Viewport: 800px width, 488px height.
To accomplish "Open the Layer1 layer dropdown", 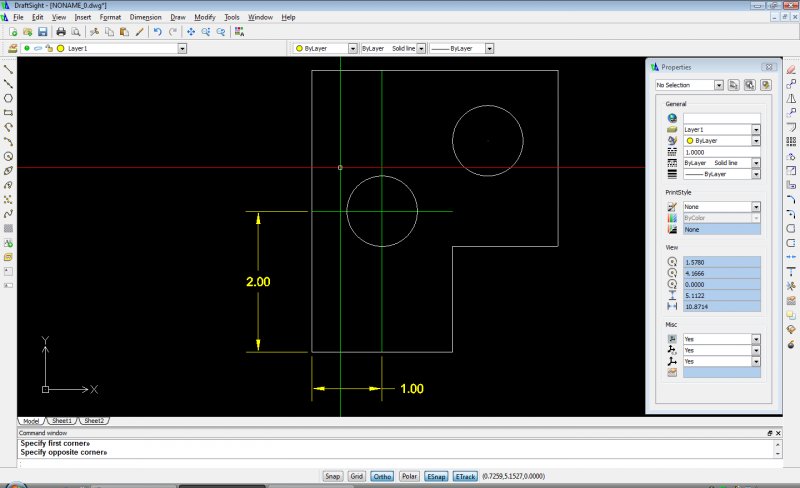I will click(x=182, y=48).
